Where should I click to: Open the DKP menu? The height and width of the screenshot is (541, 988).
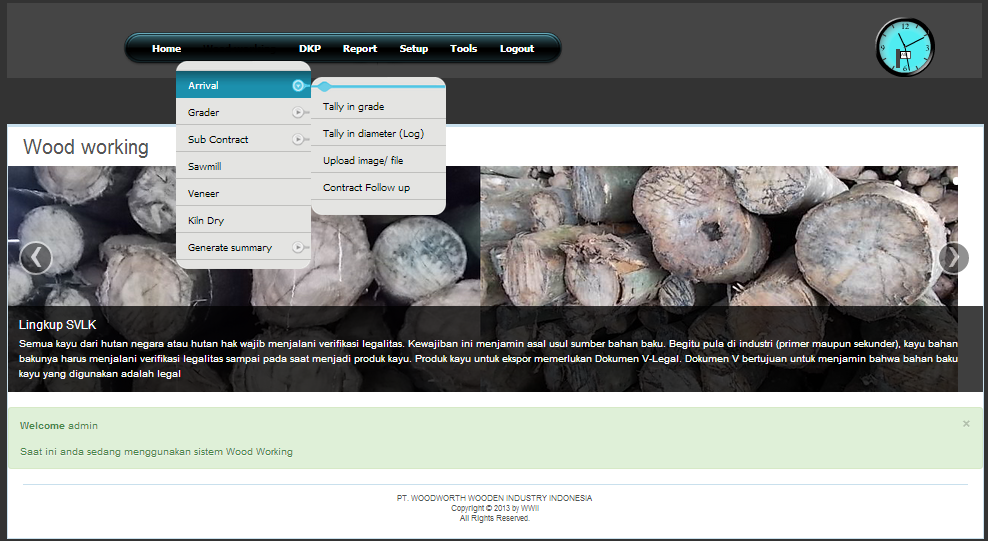coord(310,49)
